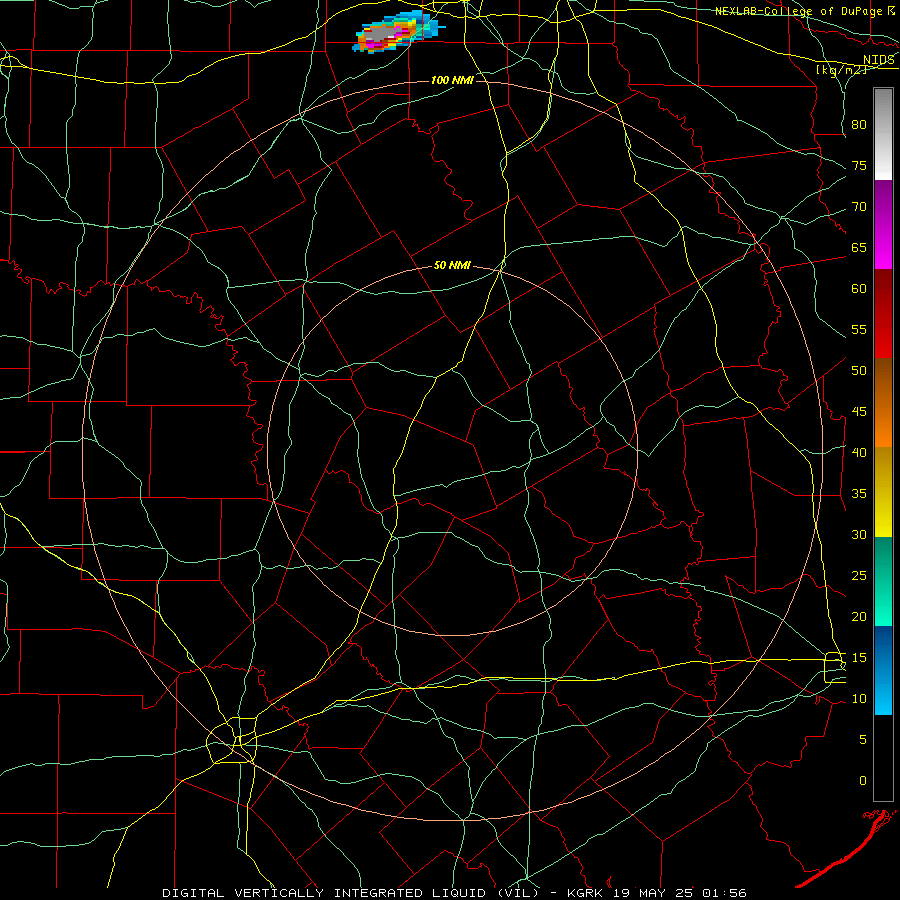Click the "50" value beside the color bar

click(x=859, y=371)
